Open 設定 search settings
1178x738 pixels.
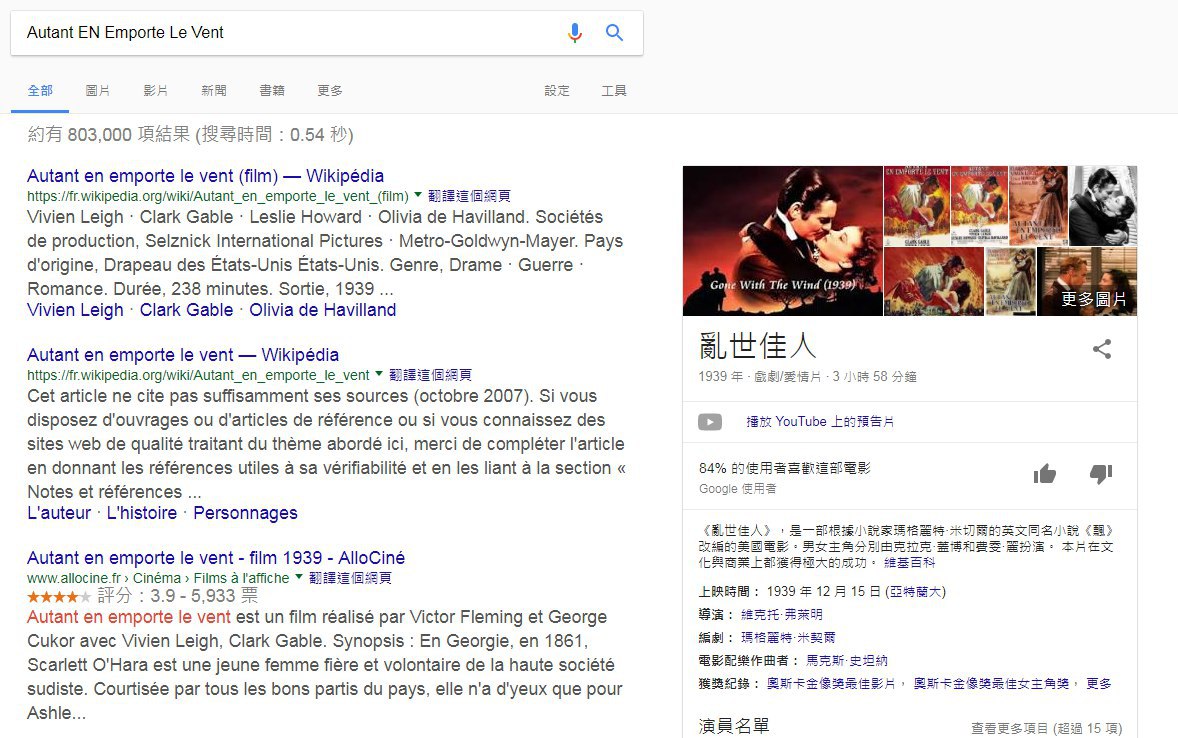pyautogui.click(x=557, y=91)
